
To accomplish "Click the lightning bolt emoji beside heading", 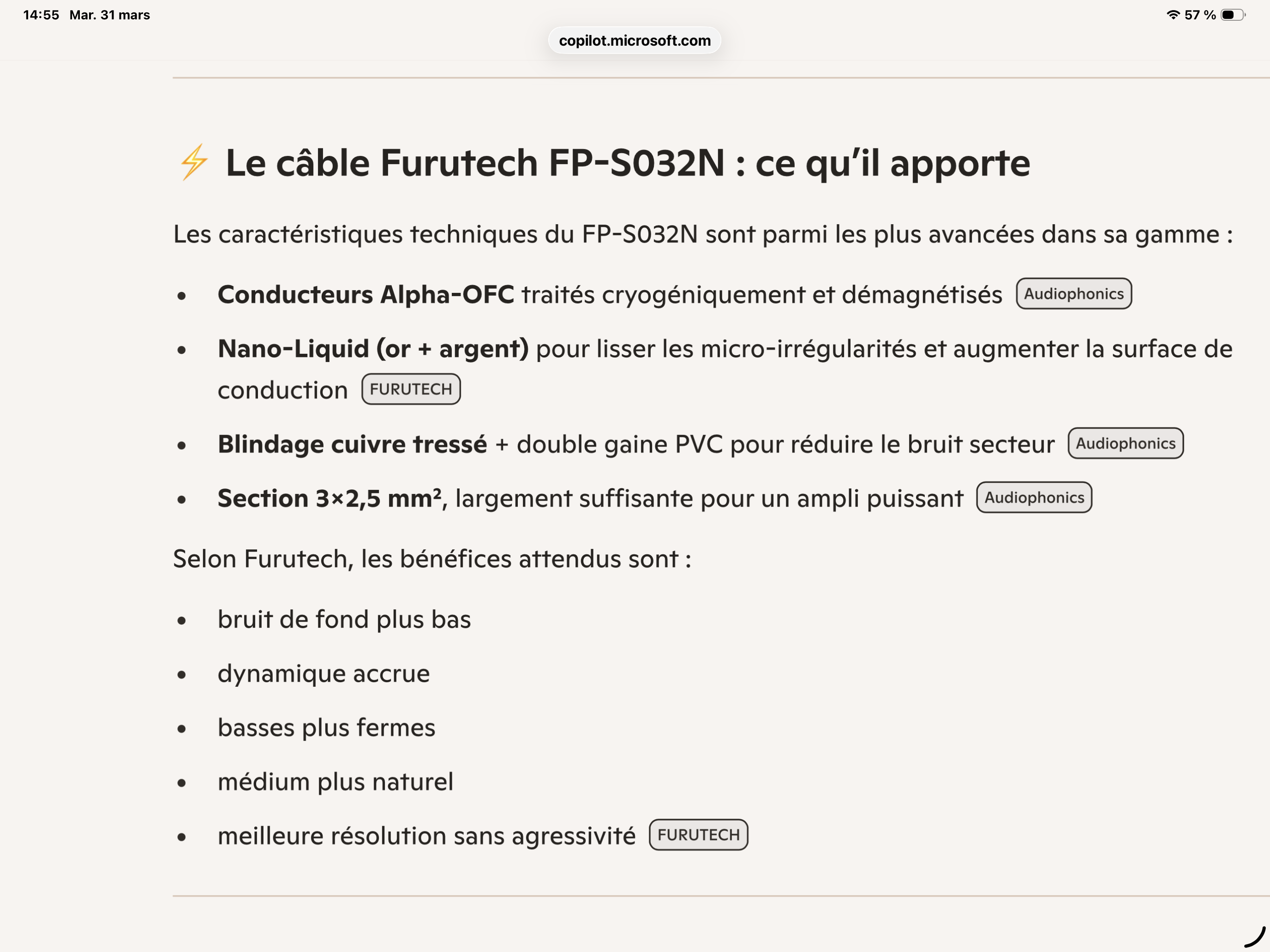I will click(x=194, y=162).
